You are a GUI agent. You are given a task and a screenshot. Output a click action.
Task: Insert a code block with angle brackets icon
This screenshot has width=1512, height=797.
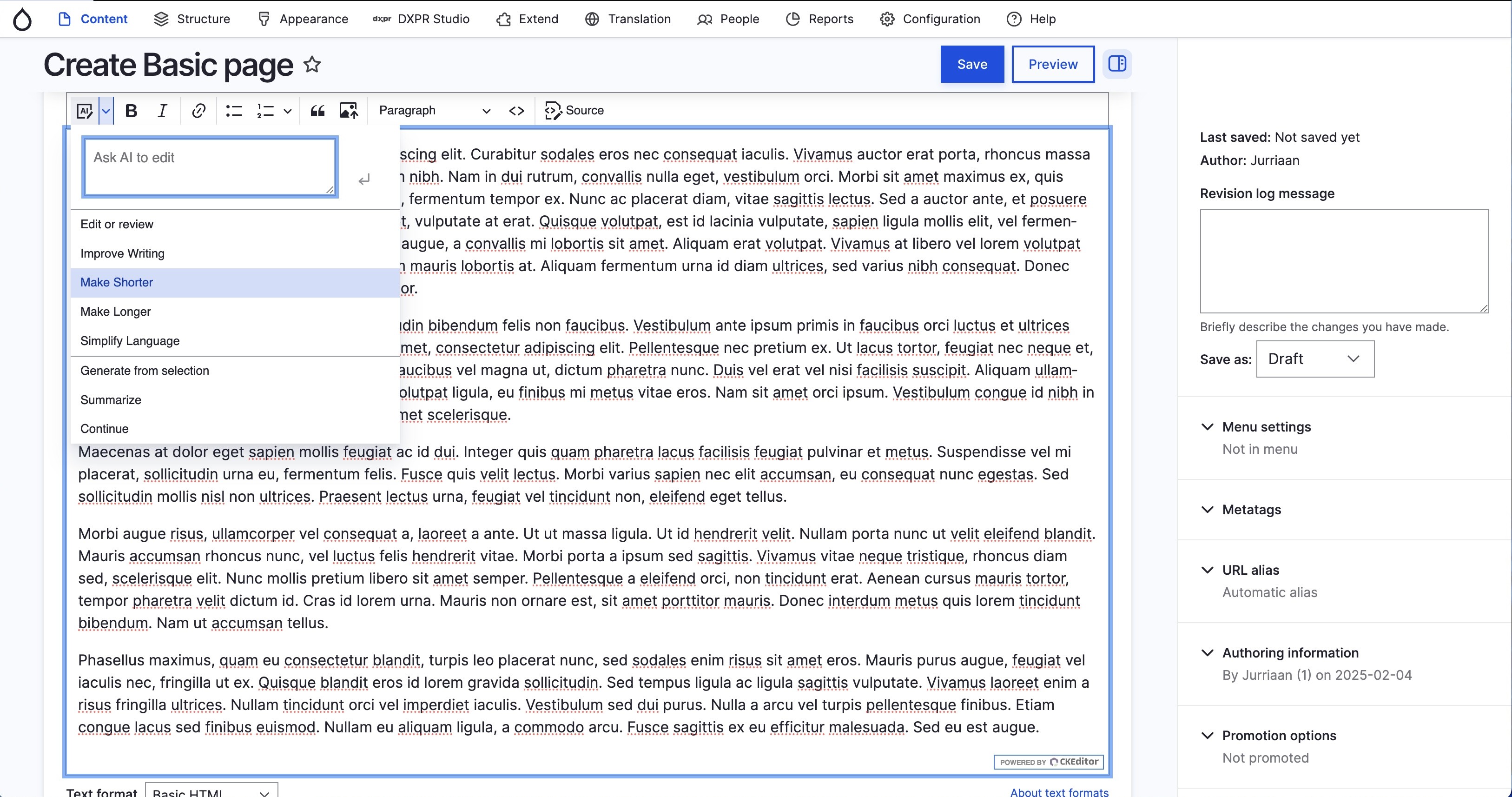[x=516, y=110]
